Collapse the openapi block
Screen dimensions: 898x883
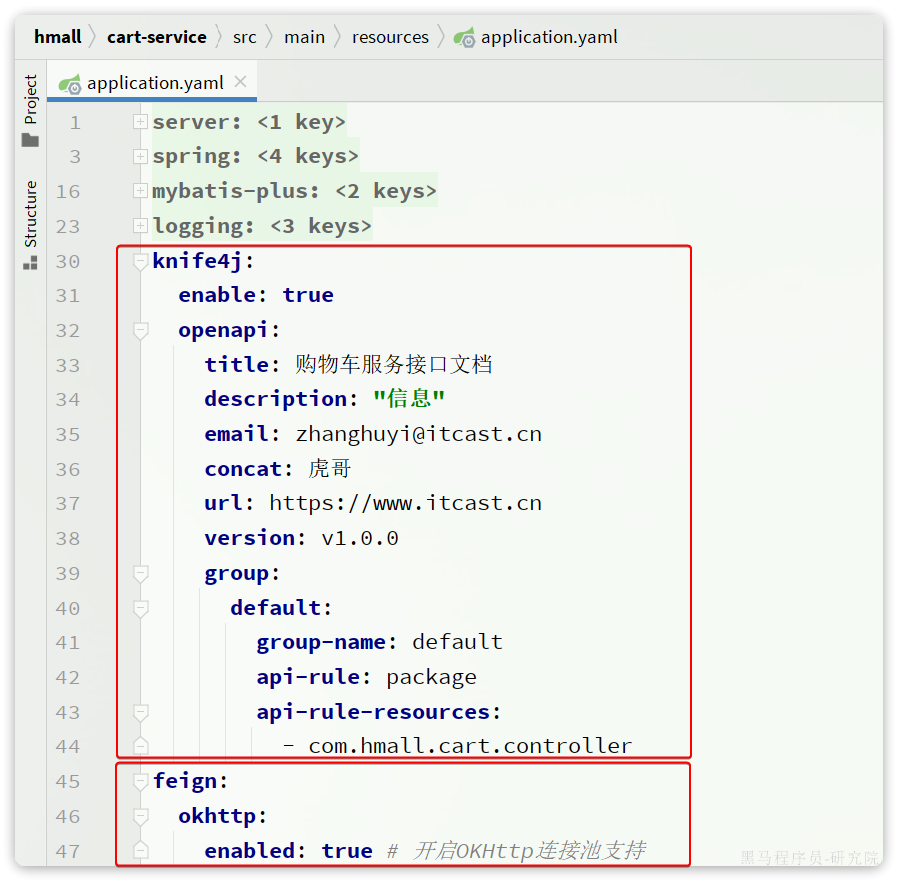pos(140,331)
